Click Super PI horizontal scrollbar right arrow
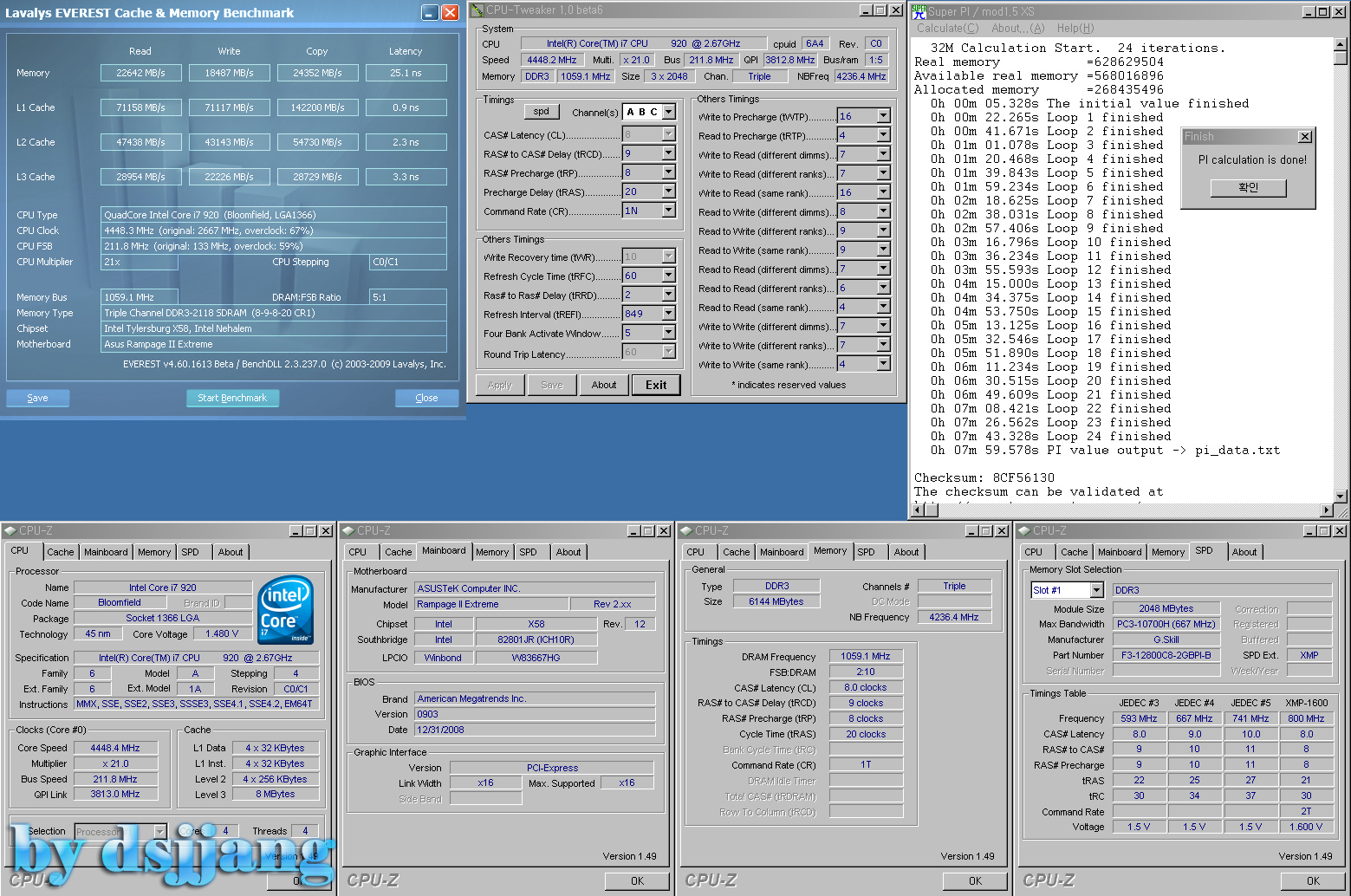The image size is (1351, 896). [x=1327, y=510]
